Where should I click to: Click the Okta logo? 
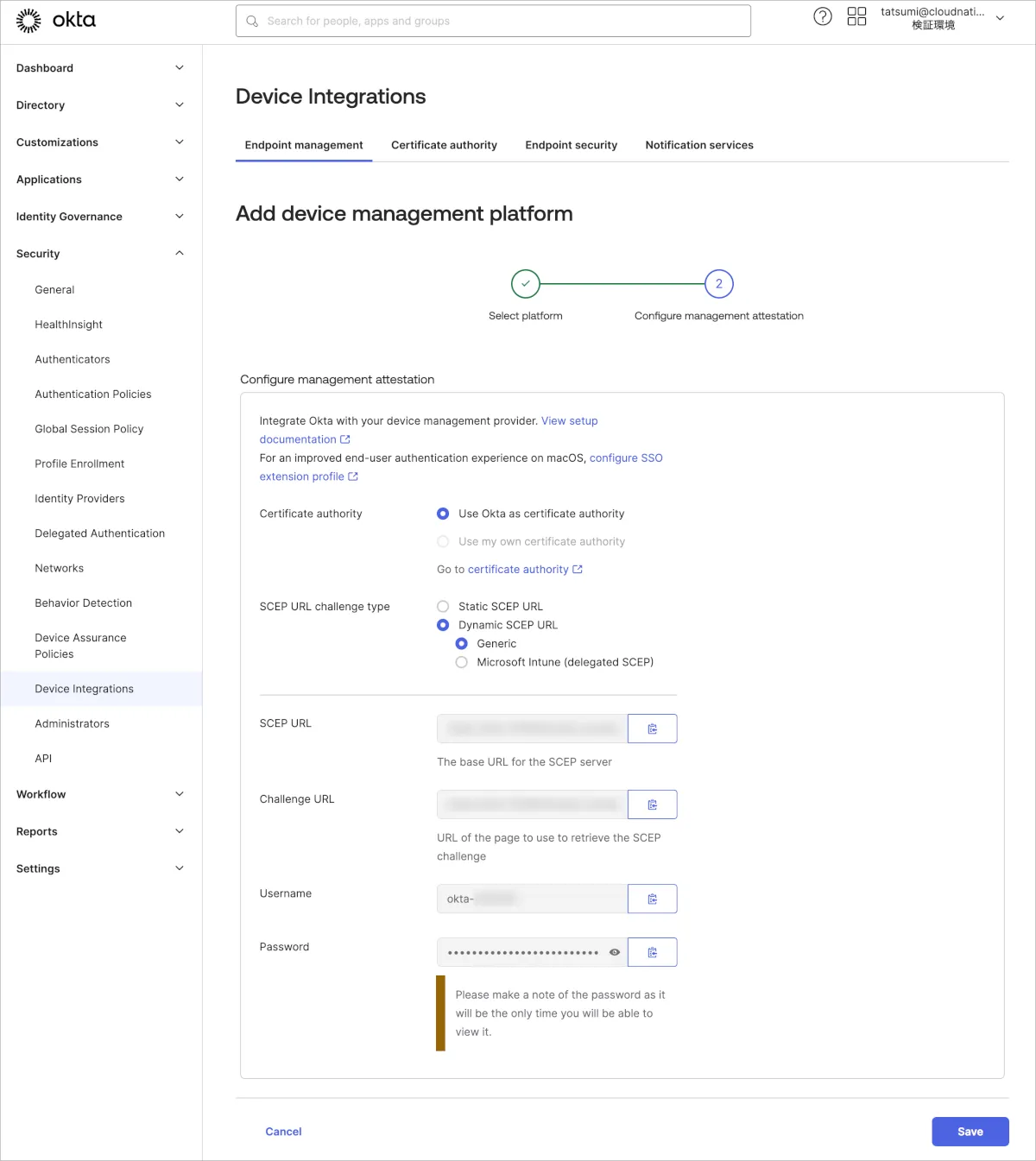(56, 21)
